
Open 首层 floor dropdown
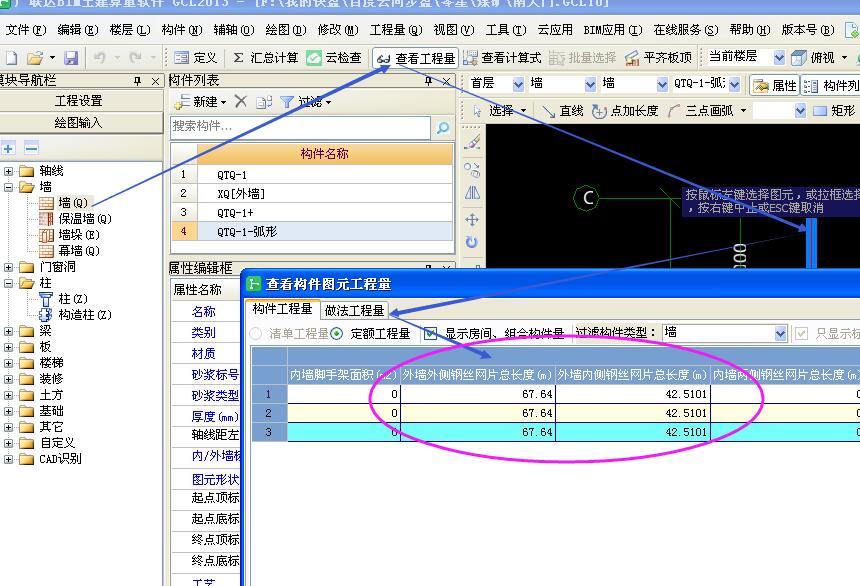click(518, 84)
